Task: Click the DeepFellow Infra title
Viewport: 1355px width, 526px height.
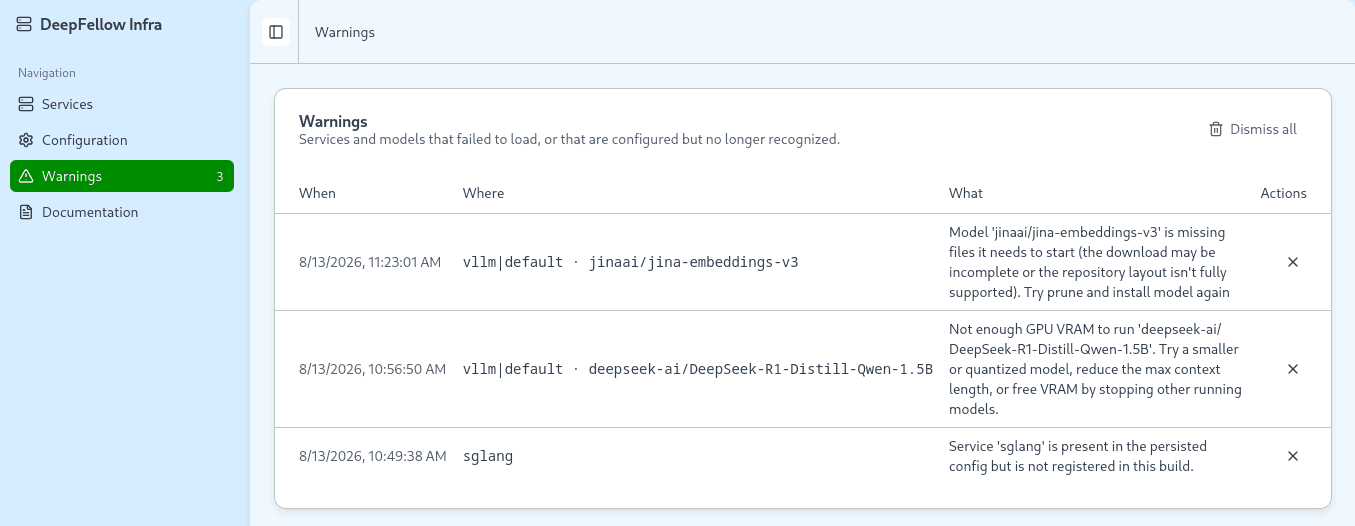Action: tap(101, 25)
